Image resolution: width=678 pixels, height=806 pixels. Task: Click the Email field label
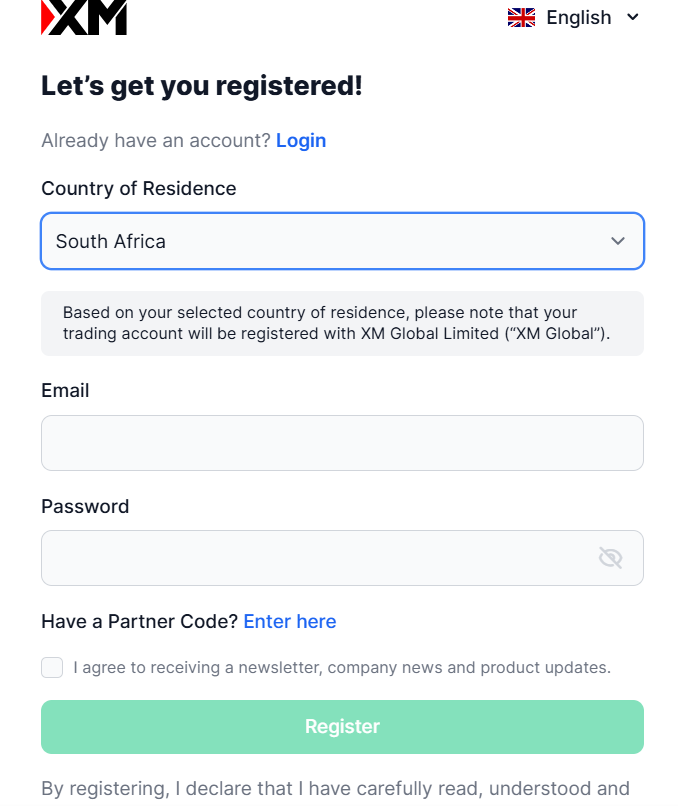65,391
